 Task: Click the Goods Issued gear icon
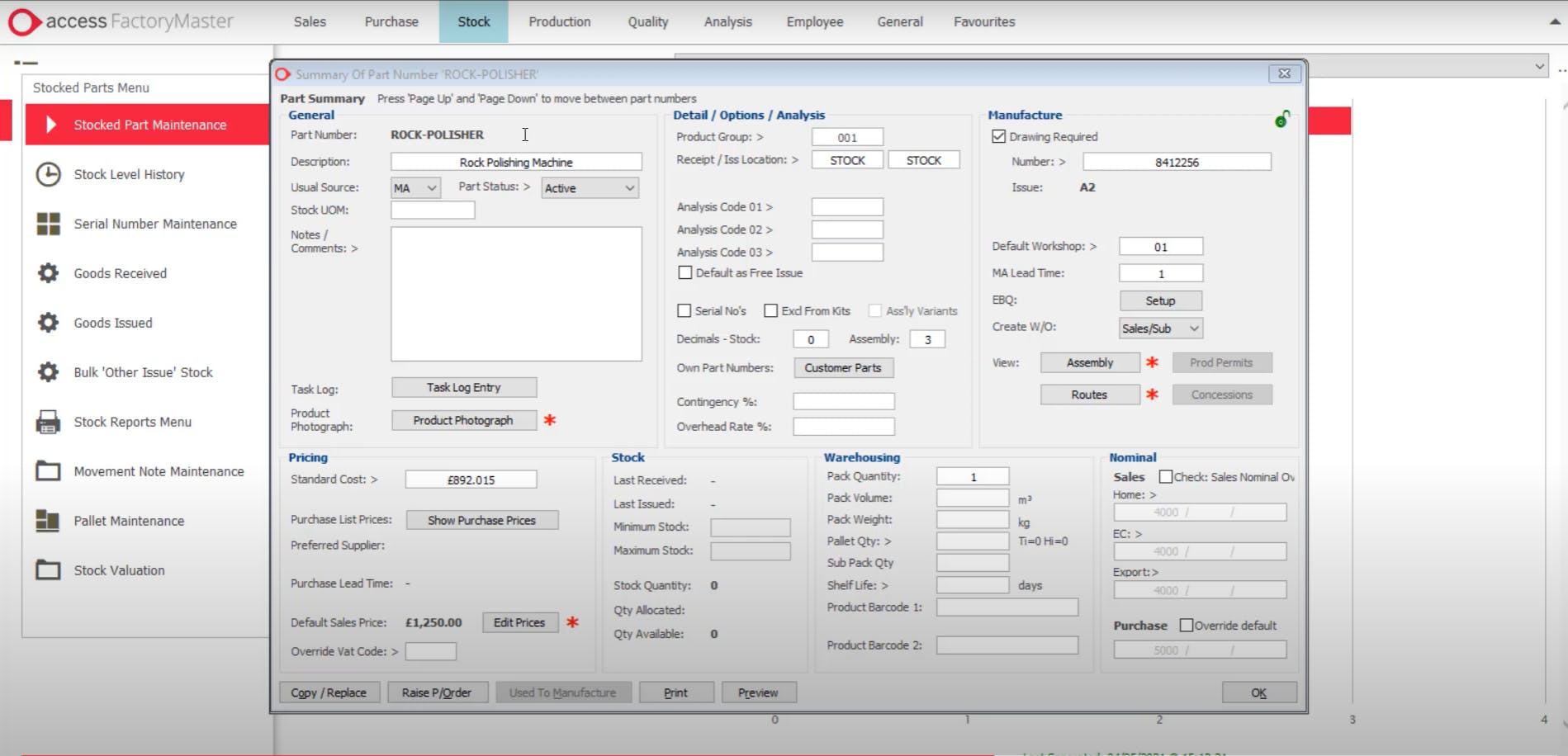click(x=48, y=323)
